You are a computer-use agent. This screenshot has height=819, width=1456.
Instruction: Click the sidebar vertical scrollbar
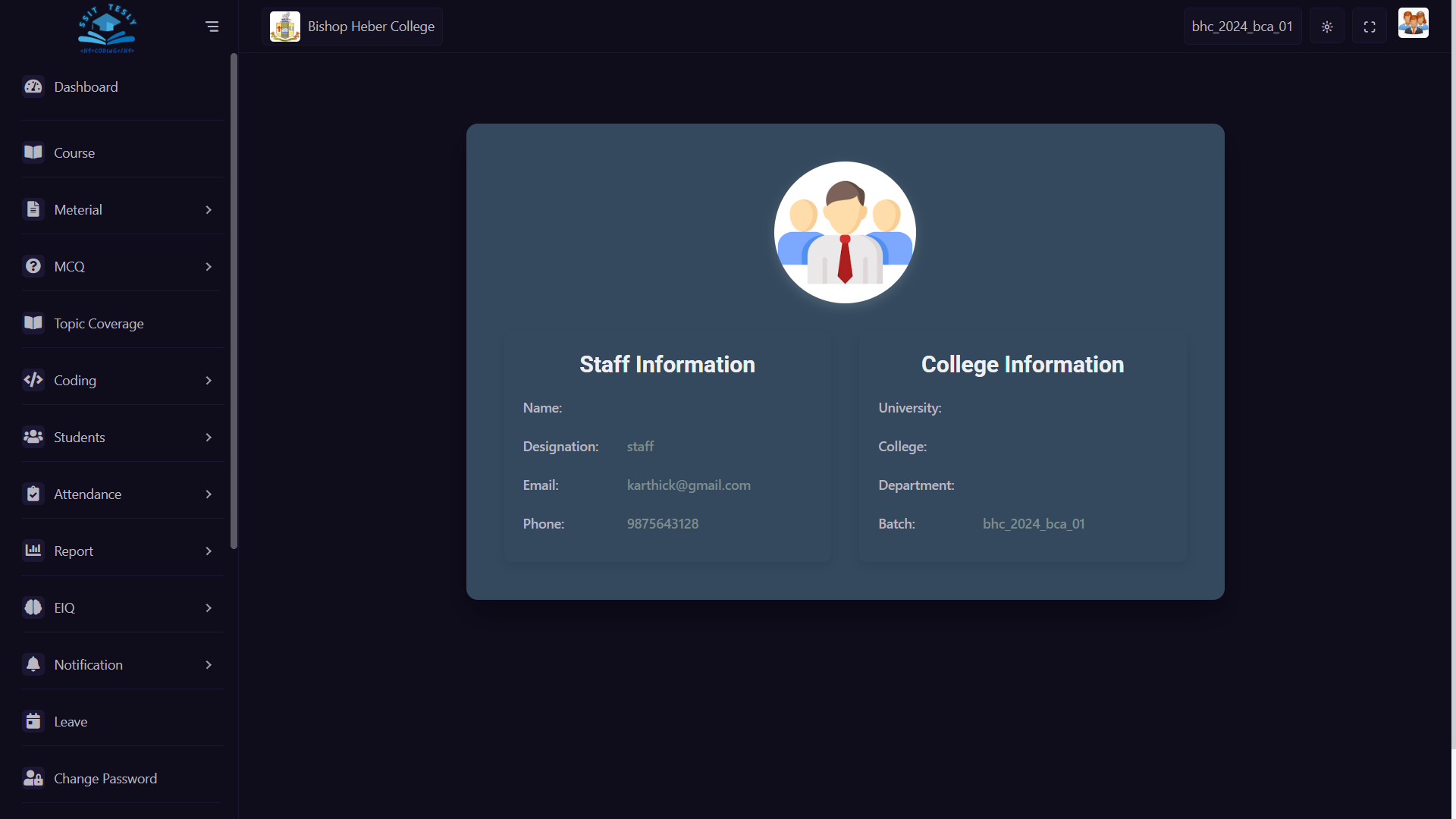coord(234,303)
